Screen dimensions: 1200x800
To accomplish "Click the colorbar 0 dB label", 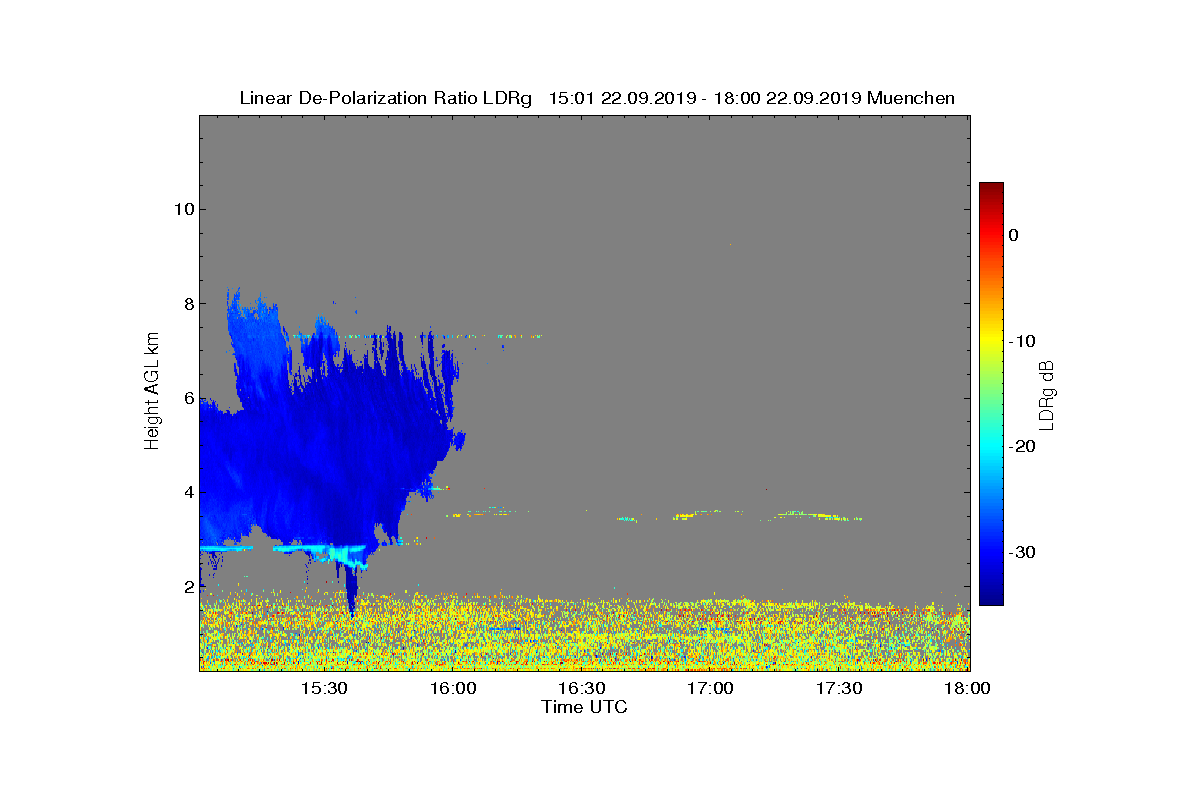I will (1013, 235).
